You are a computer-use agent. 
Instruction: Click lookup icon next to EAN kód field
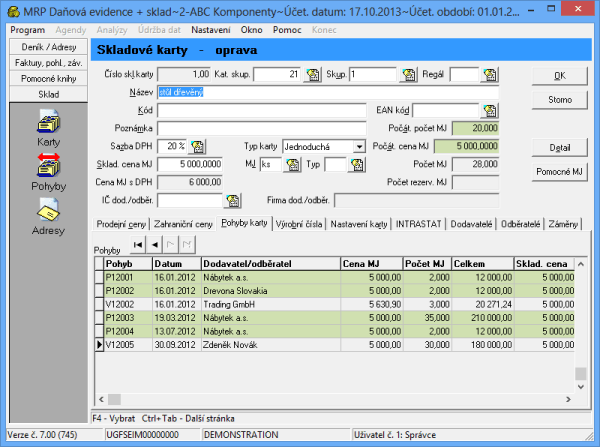click(x=489, y=110)
